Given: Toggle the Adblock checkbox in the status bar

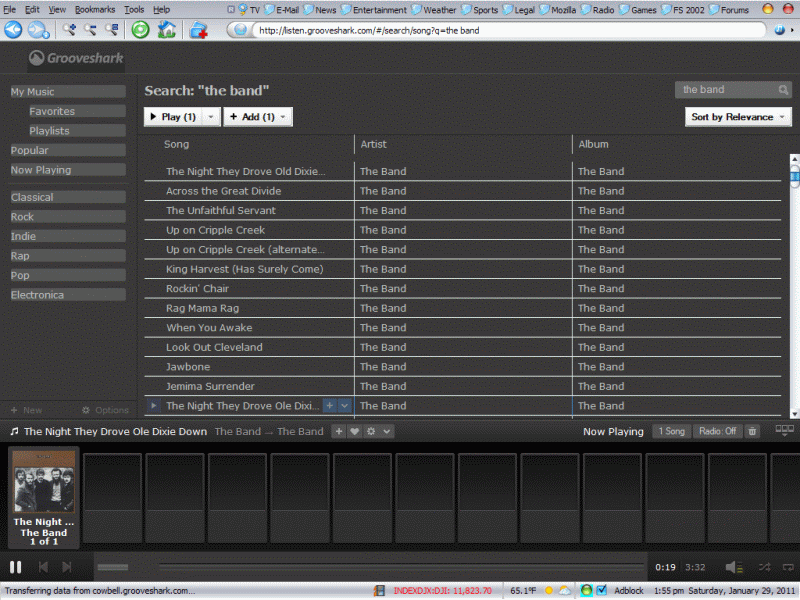Looking at the screenshot, I should [602, 590].
